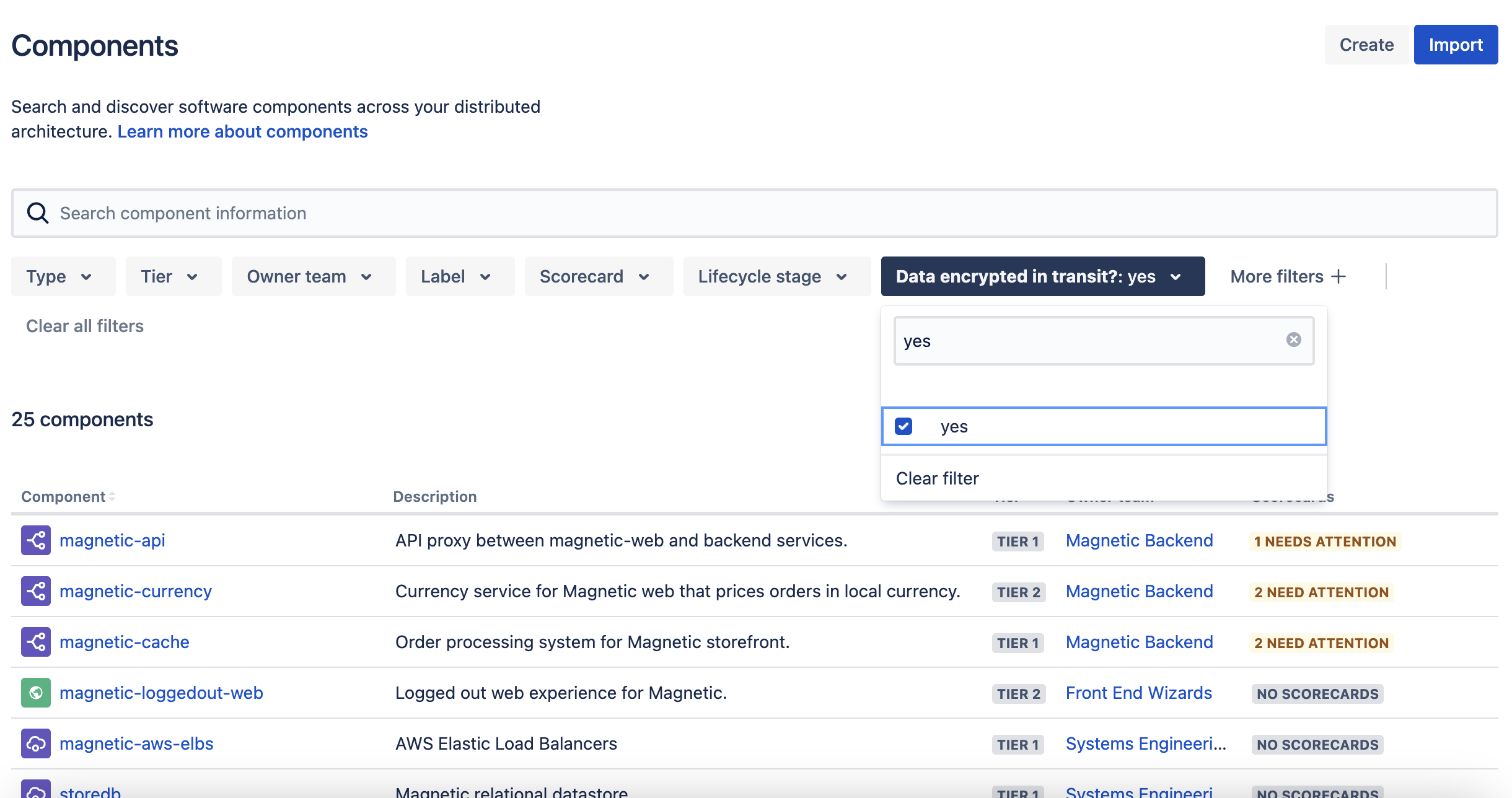Open the Scorecard filter dropdown
Image resolution: width=1512 pixels, height=798 pixels.
tap(599, 276)
